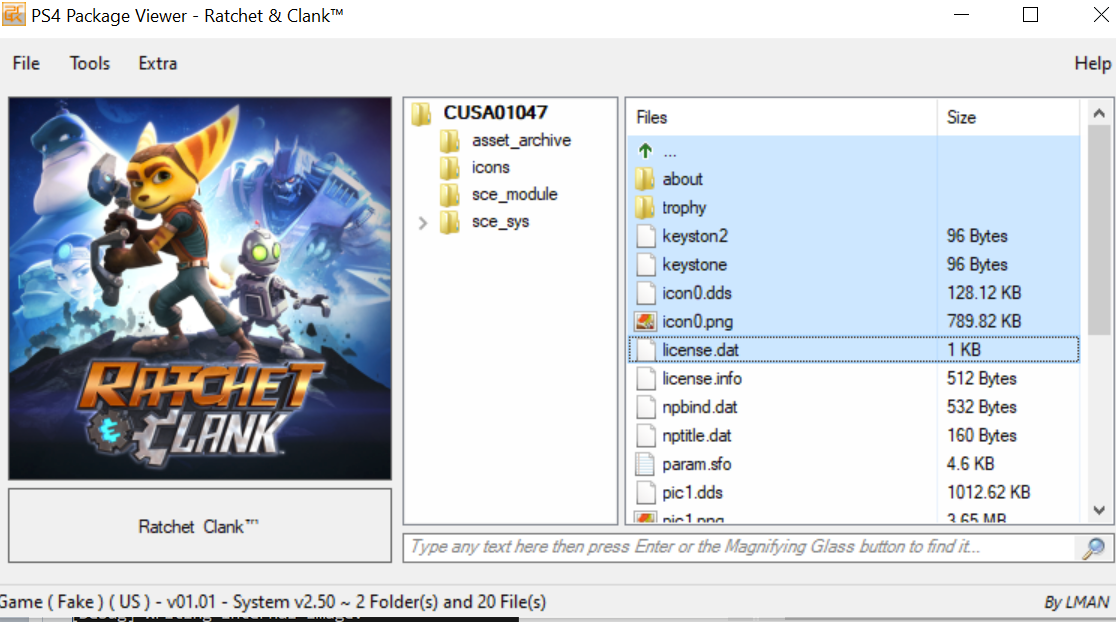Select keystone file name
The image size is (1116, 622).
point(694,264)
